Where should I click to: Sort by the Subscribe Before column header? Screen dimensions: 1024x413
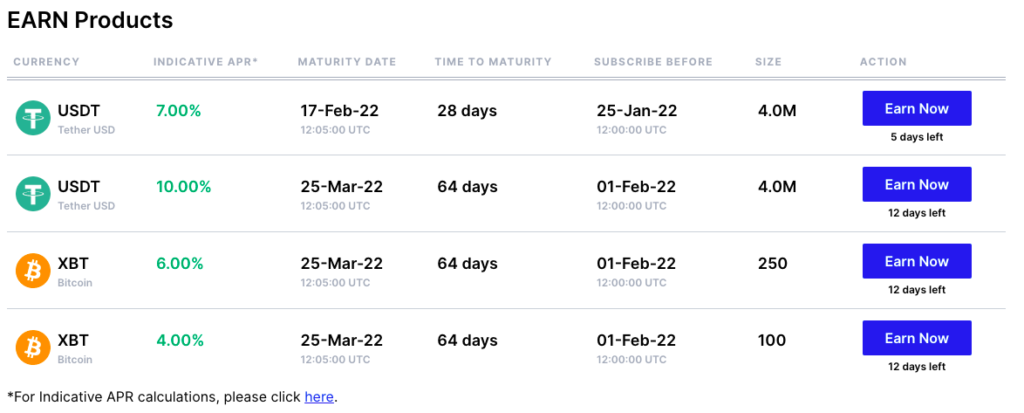coord(653,62)
